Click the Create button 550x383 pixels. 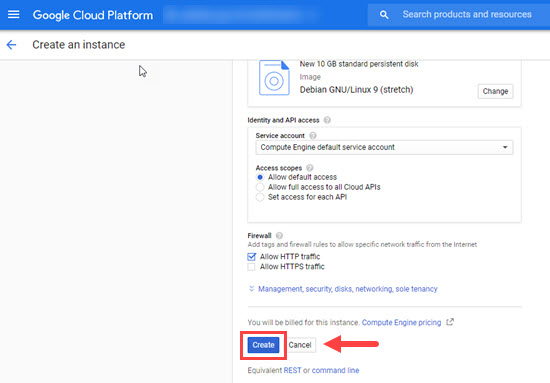point(263,345)
